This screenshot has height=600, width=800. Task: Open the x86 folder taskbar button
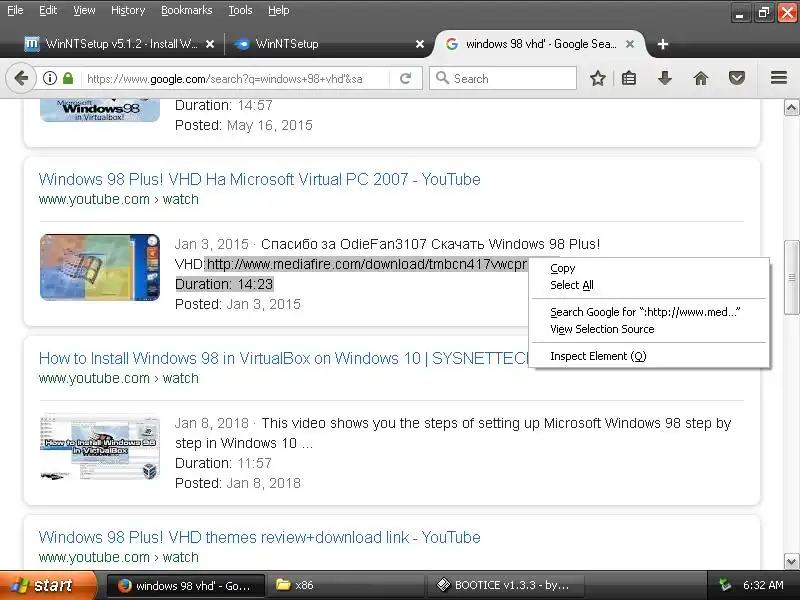pos(345,586)
